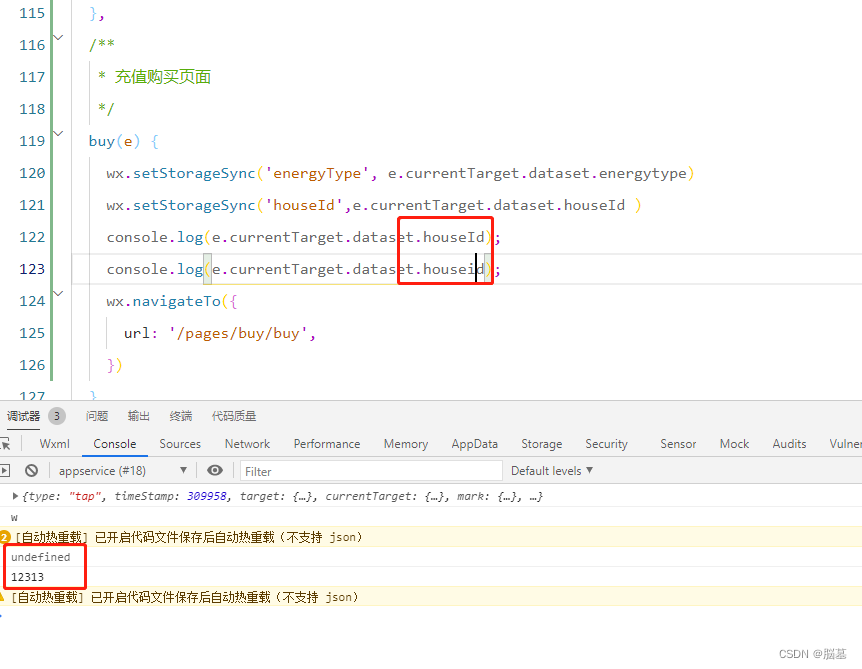Open the Default levels dropdown

[551, 470]
